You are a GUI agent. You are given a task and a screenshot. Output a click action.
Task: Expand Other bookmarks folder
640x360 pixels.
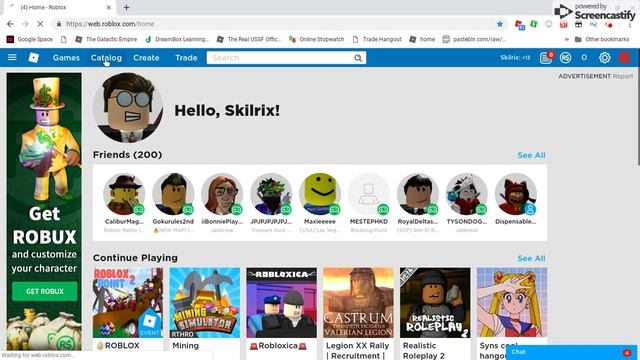602,39
